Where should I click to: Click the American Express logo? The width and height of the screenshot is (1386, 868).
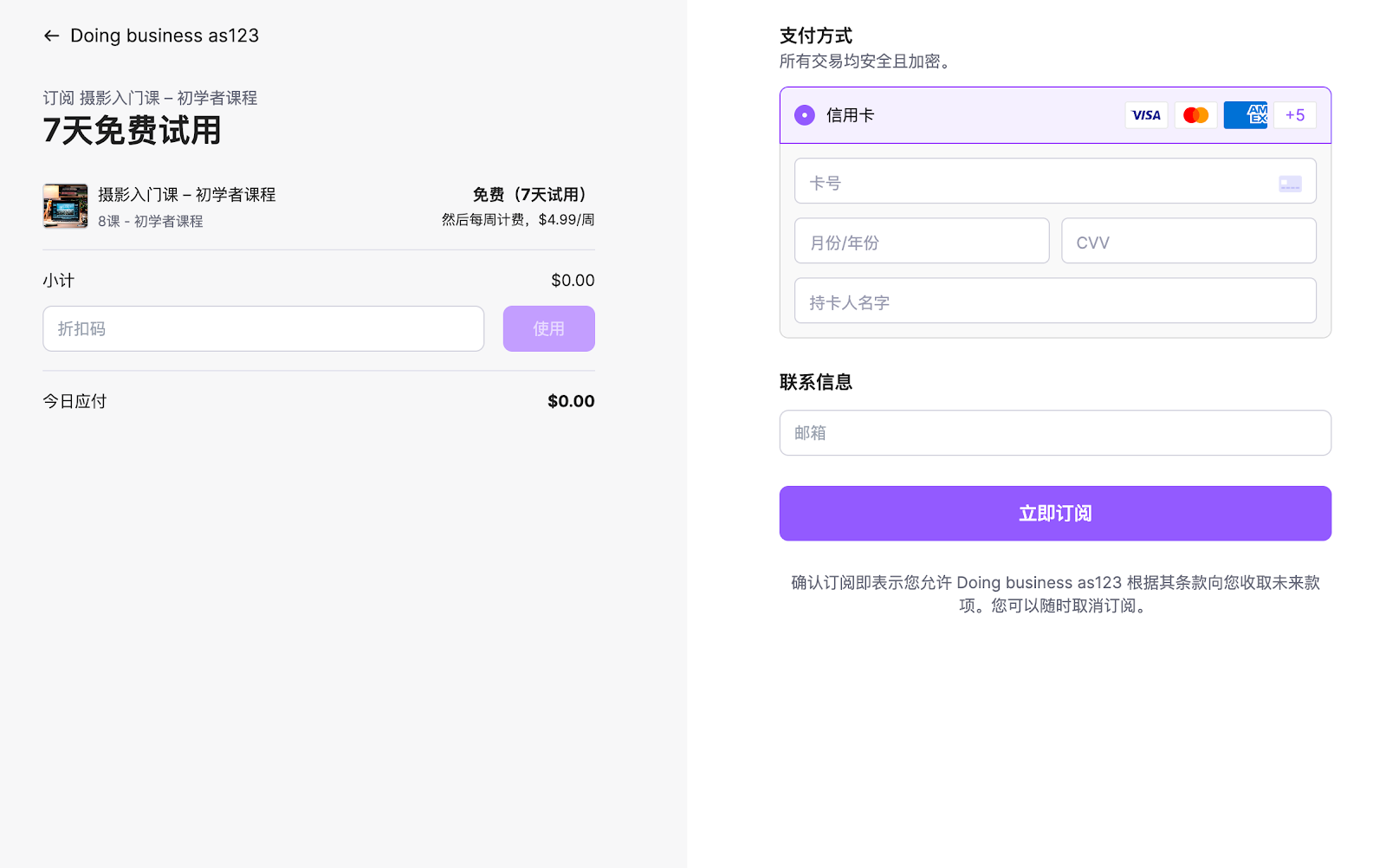[x=1246, y=115]
